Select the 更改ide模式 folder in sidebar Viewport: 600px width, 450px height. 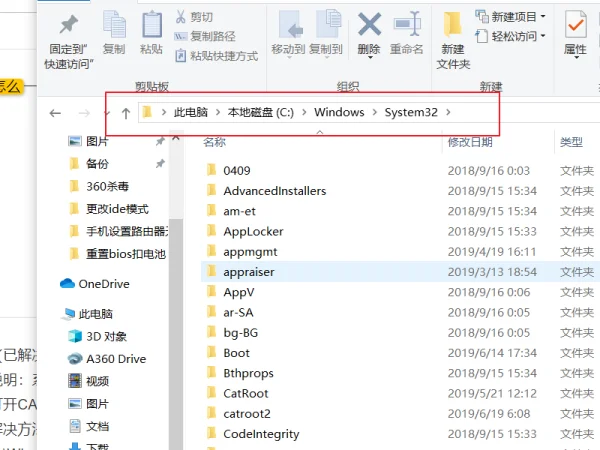click(116, 209)
